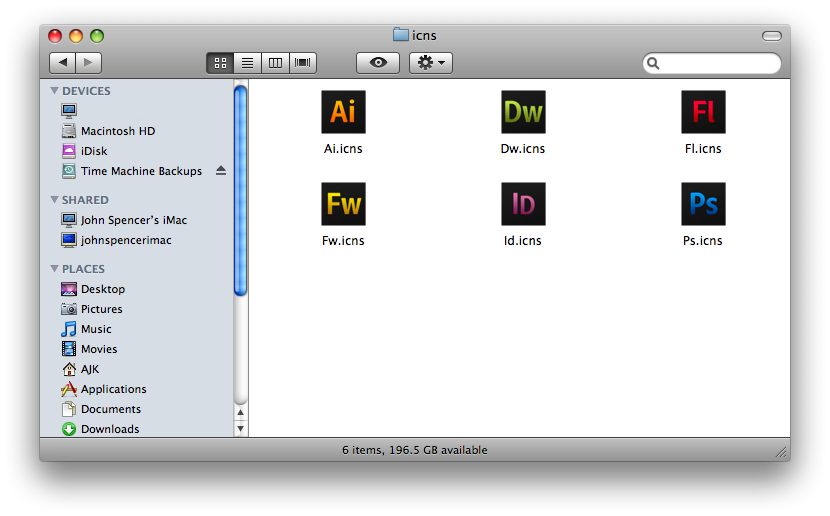Open the Applications folder in Places

tap(104, 389)
